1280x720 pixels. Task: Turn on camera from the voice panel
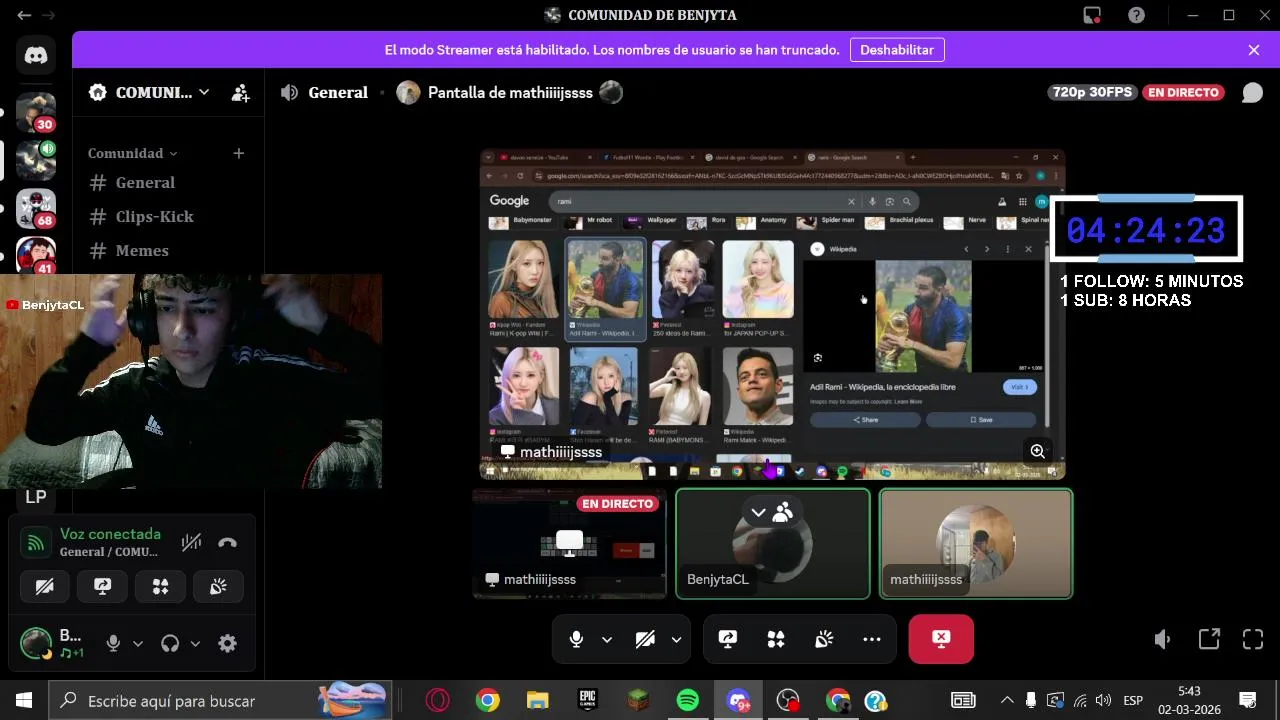click(44, 587)
